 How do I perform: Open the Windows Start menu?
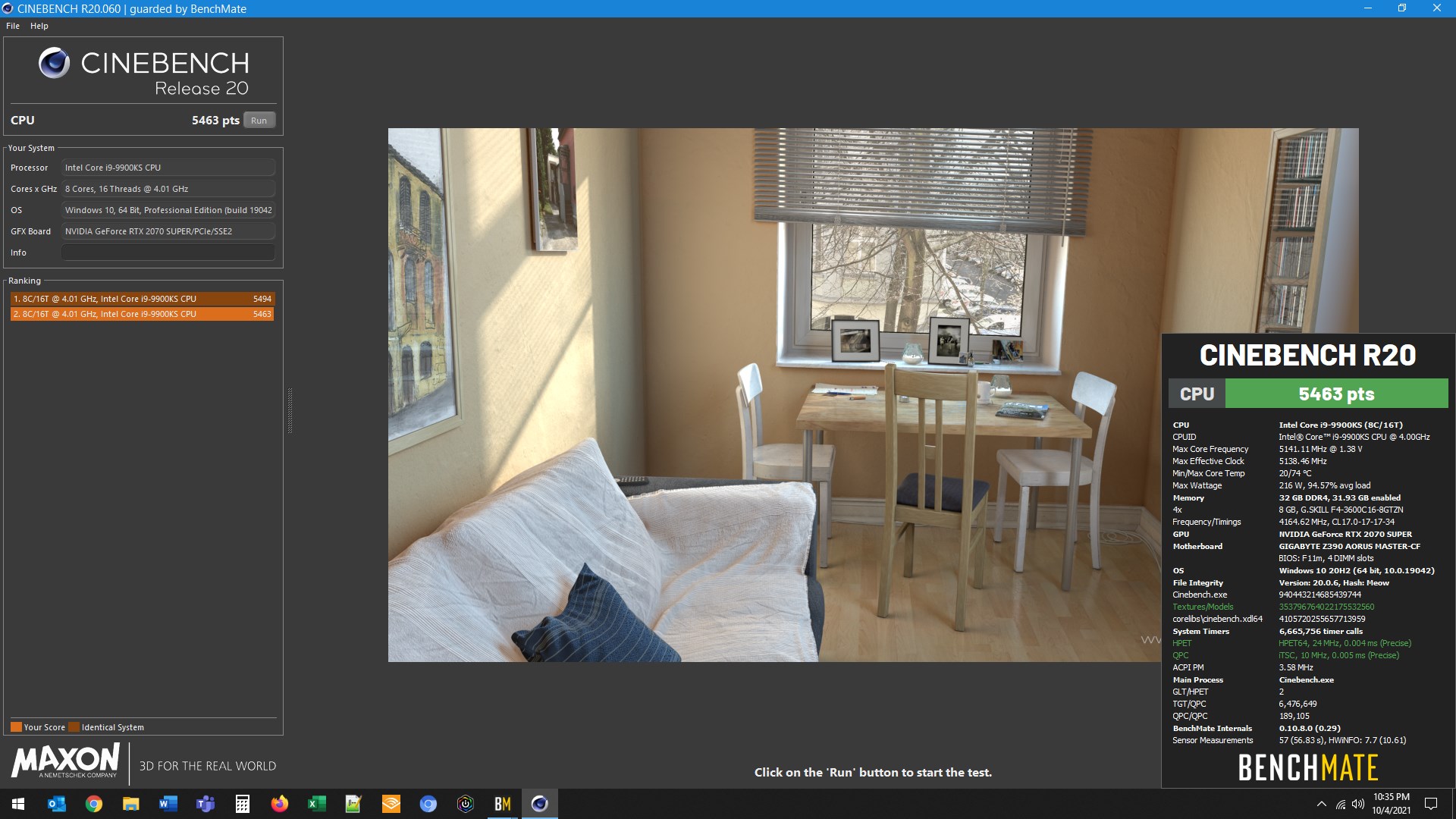tap(18, 804)
